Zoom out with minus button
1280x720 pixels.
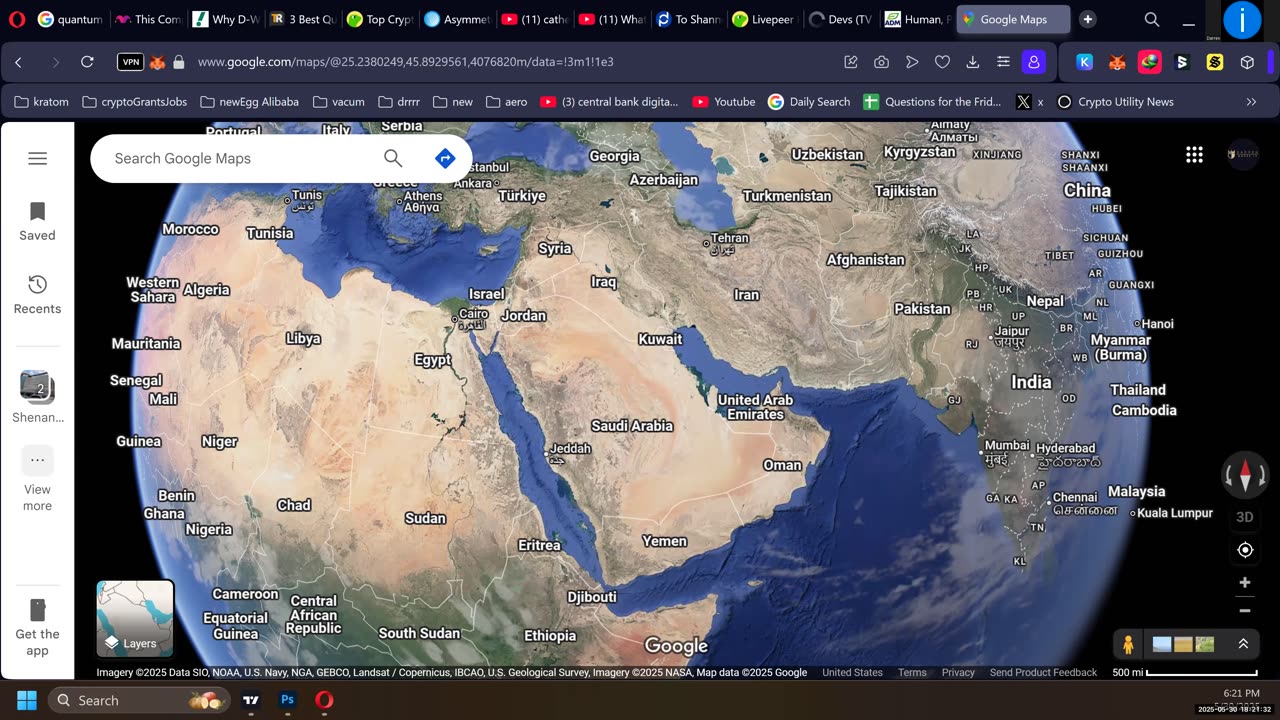tap(1245, 610)
